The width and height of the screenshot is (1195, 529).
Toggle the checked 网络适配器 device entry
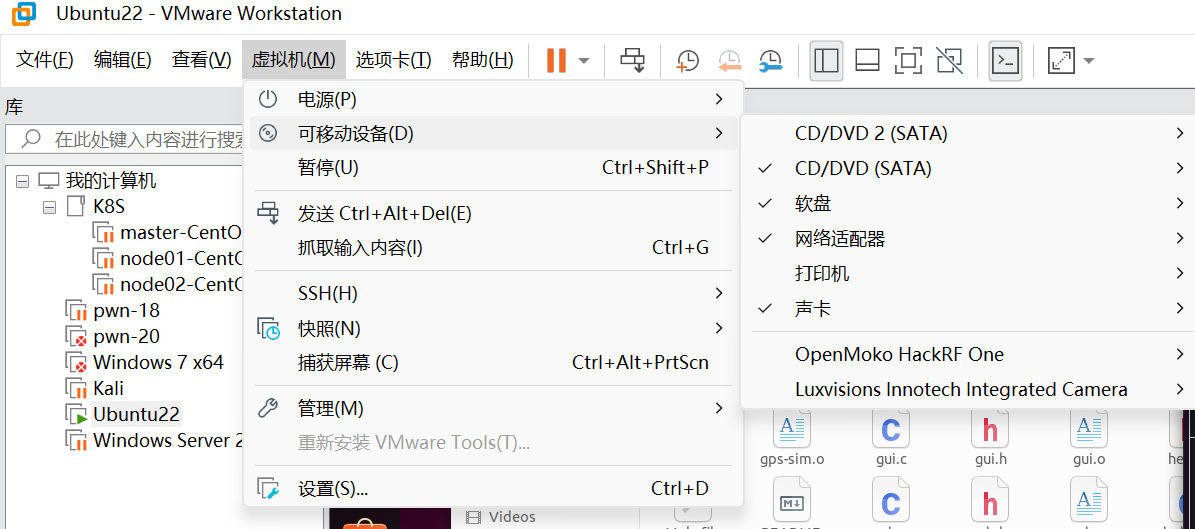coord(970,239)
